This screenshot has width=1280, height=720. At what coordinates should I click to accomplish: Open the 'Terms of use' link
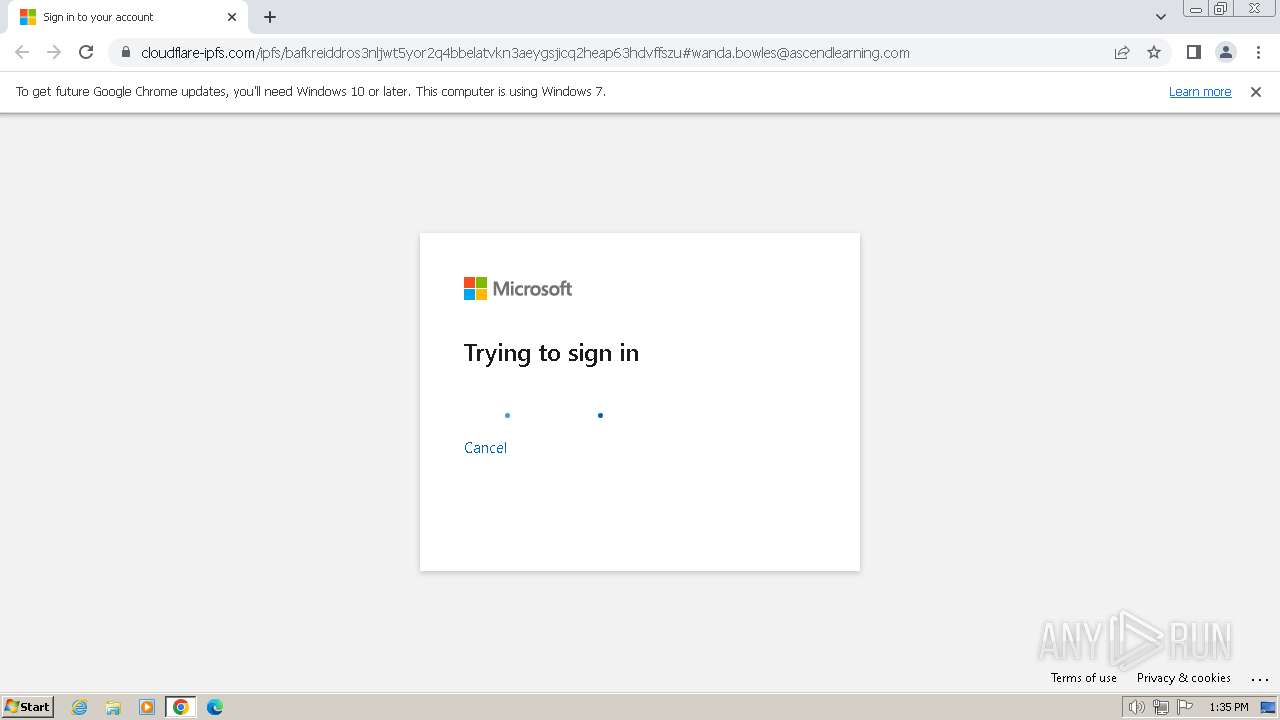coord(1084,678)
